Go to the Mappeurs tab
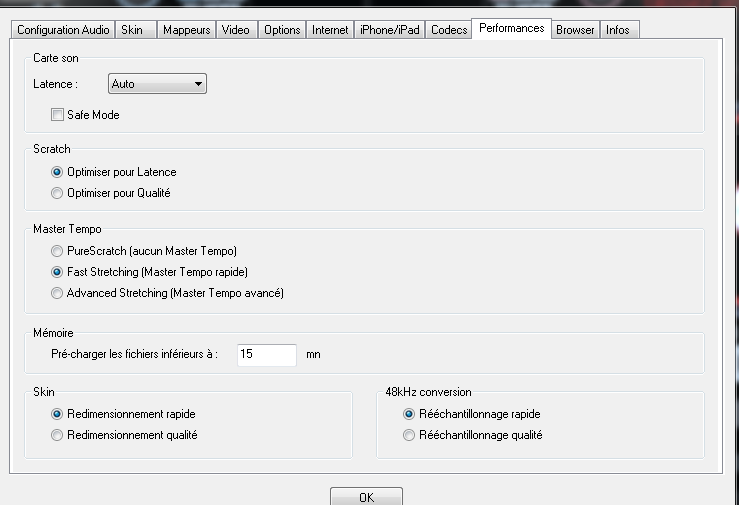Image resolution: width=739 pixels, height=505 pixels. click(x=187, y=30)
